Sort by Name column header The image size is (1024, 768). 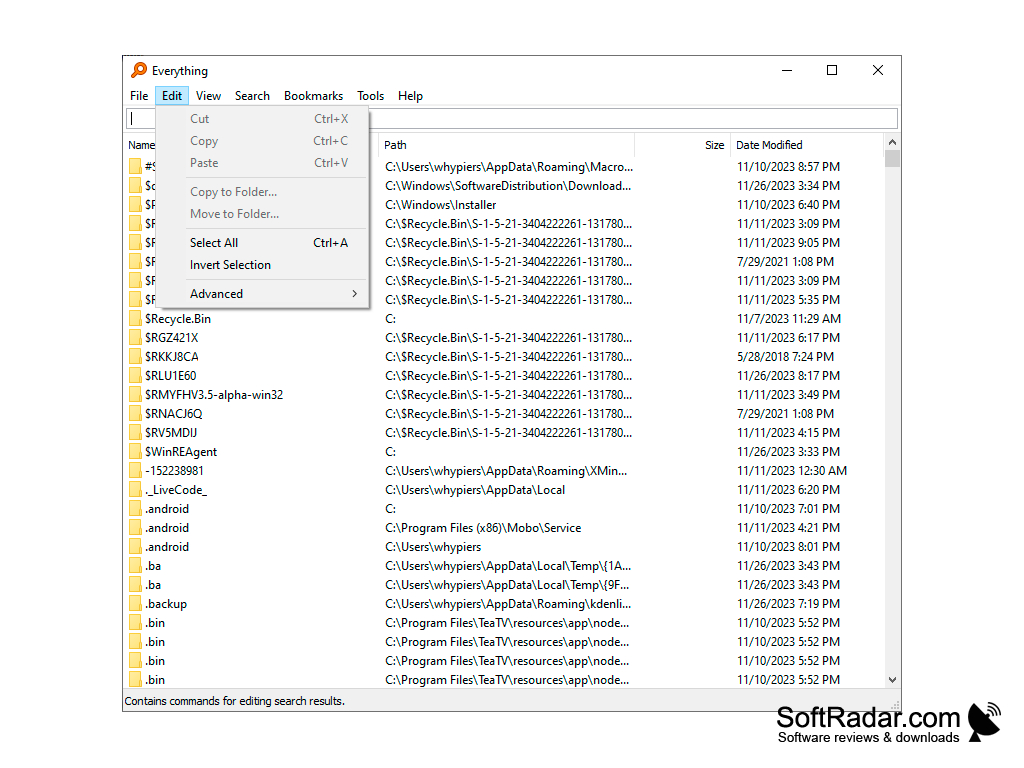141,145
